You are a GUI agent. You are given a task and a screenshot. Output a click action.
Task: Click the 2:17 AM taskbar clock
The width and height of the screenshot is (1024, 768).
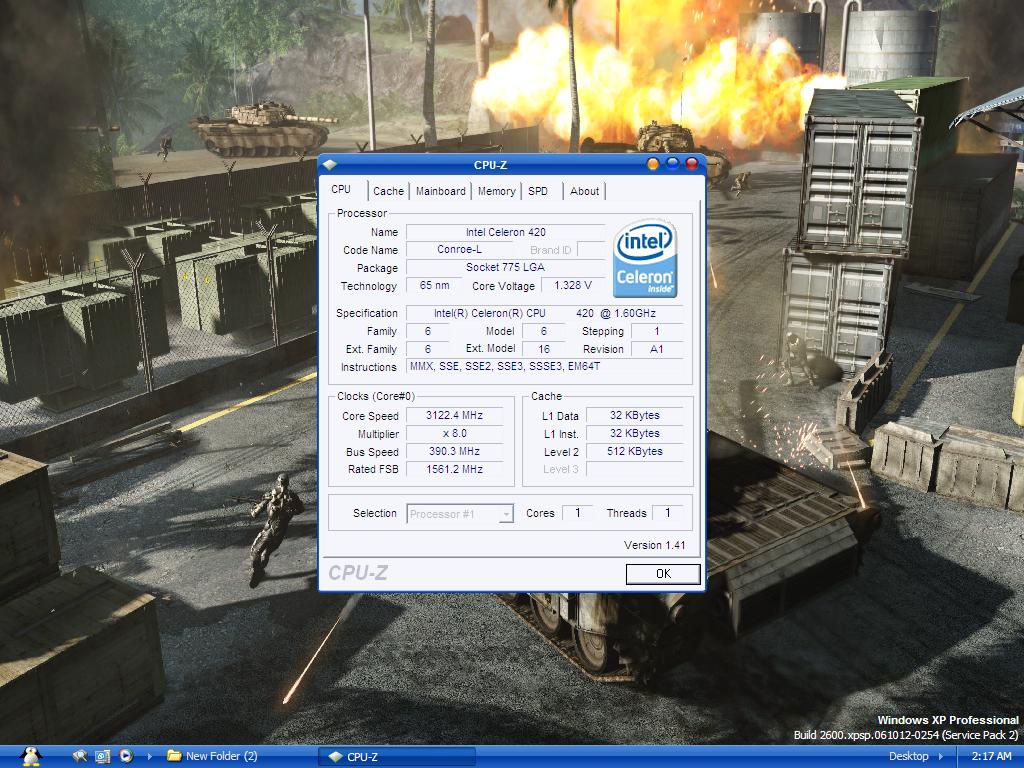coord(991,756)
